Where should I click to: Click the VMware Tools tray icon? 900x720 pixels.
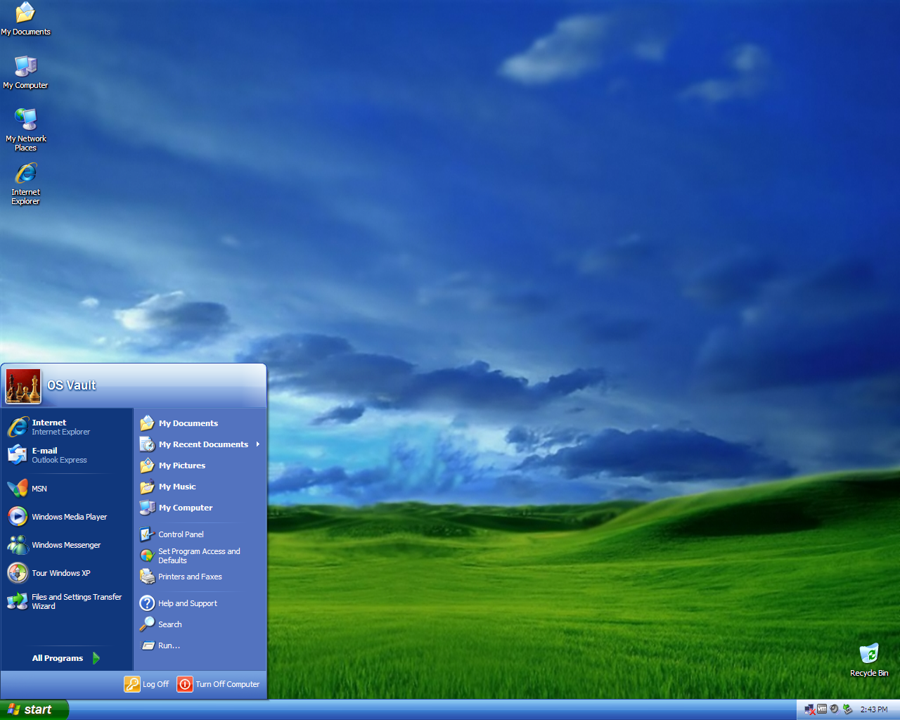click(x=822, y=709)
